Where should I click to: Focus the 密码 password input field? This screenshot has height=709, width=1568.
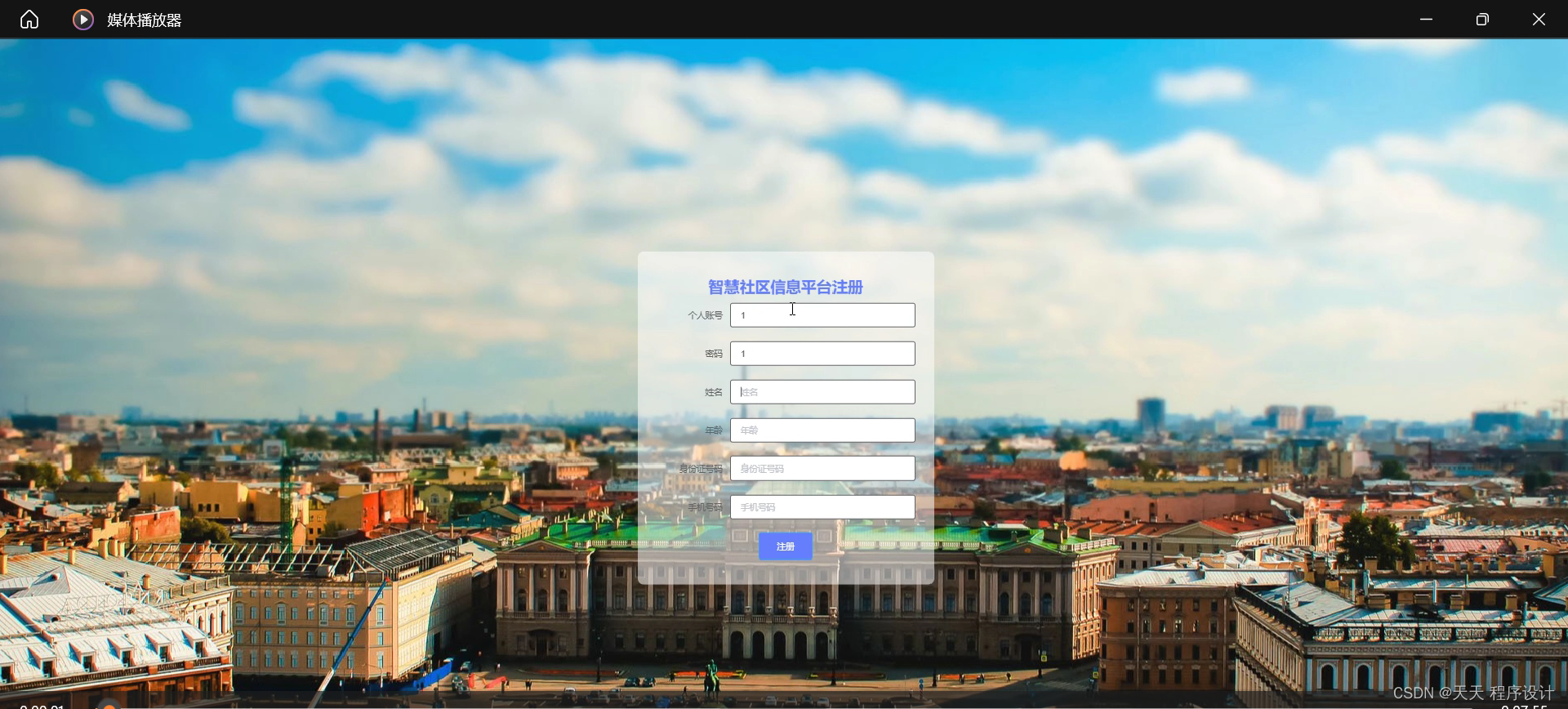pyautogui.click(x=822, y=354)
